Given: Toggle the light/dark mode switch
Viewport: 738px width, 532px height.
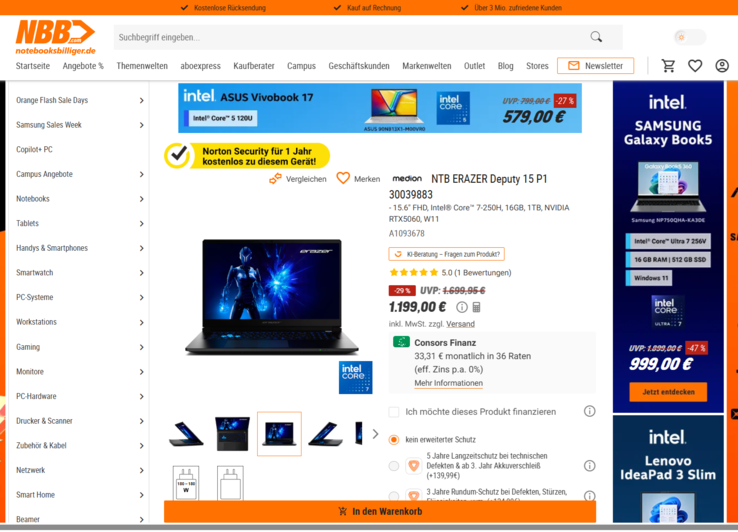Looking at the screenshot, I should pyautogui.click(x=690, y=37).
